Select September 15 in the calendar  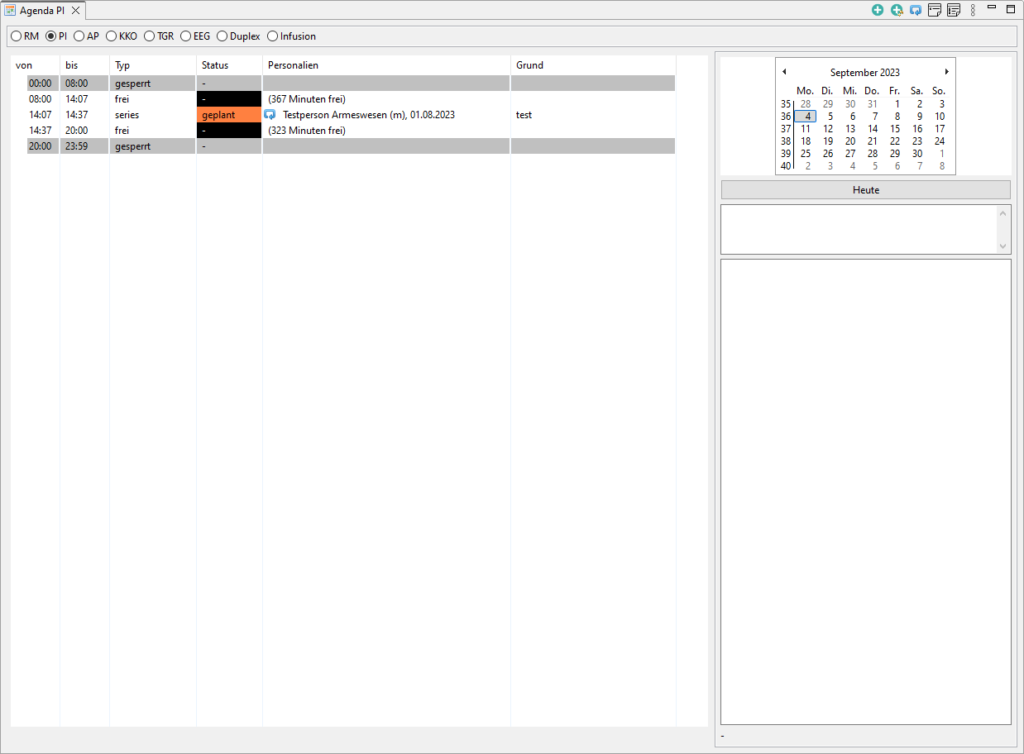tap(895, 129)
